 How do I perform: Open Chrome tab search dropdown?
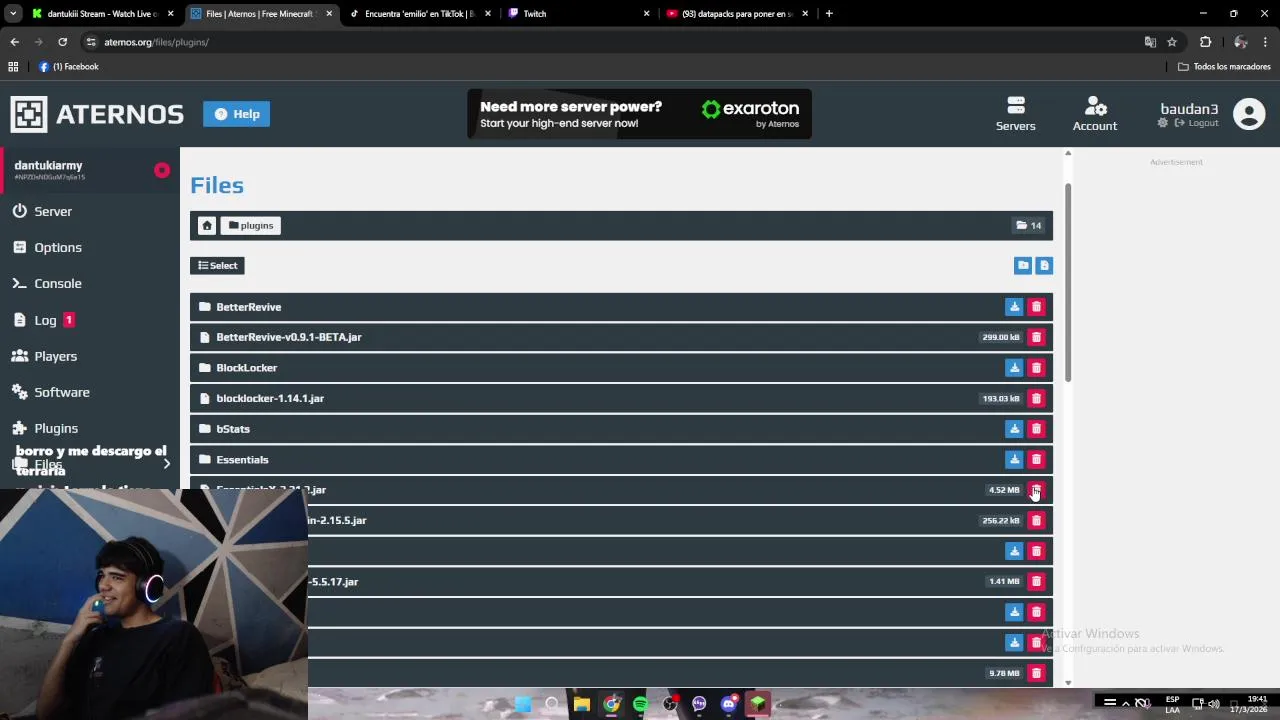coord(13,14)
